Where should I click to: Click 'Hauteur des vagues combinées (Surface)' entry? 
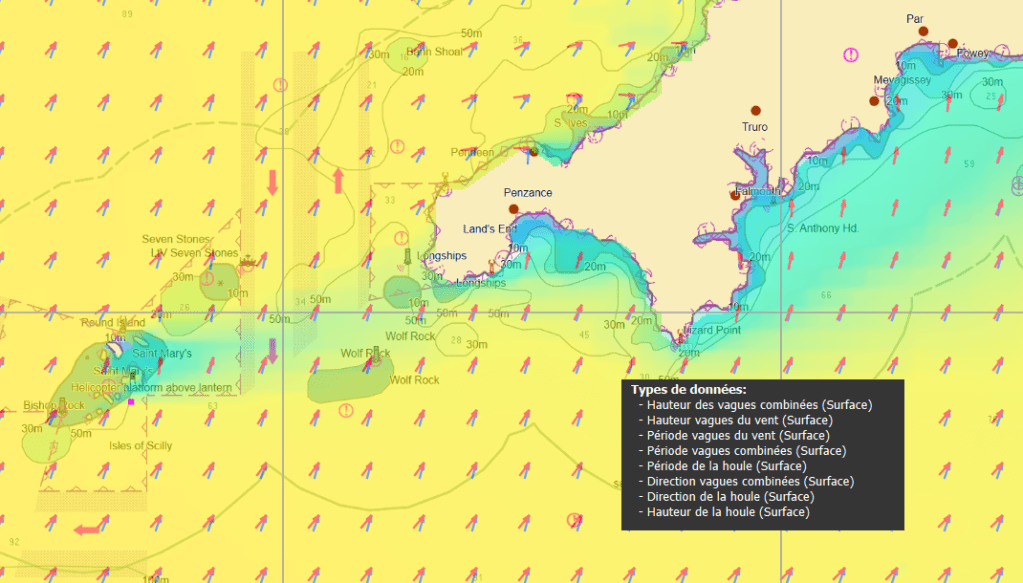pyautogui.click(x=759, y=405)
